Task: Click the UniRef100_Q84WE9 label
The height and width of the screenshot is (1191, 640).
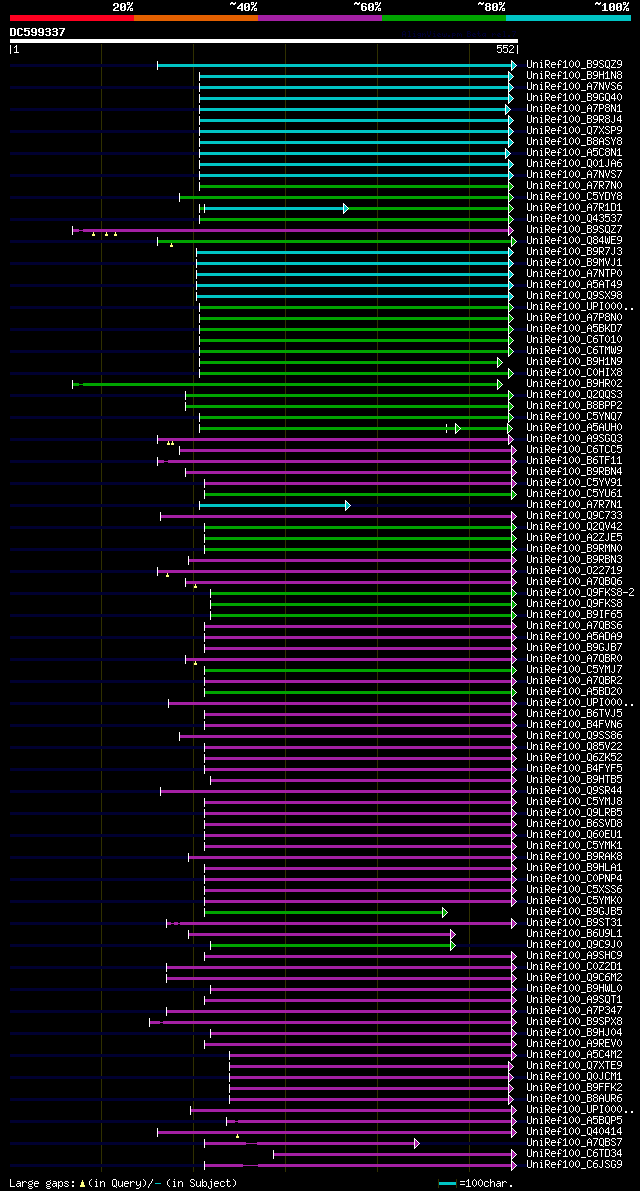Action: (x=575, y=241)
